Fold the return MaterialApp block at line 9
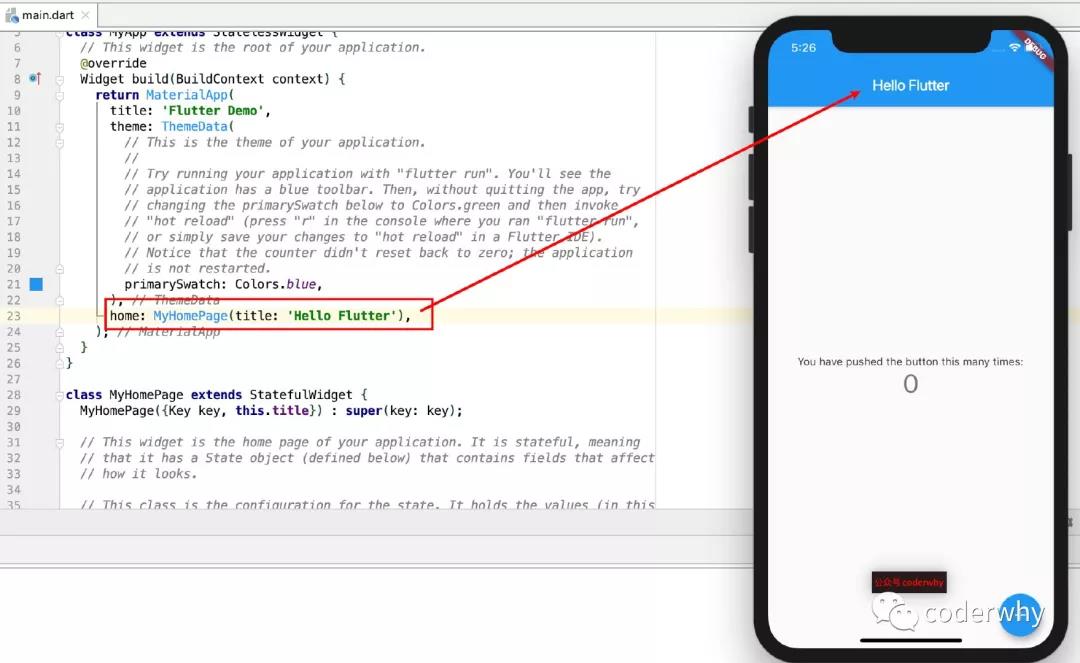This screenshot has height=663, width=1080. coord(60,96)
